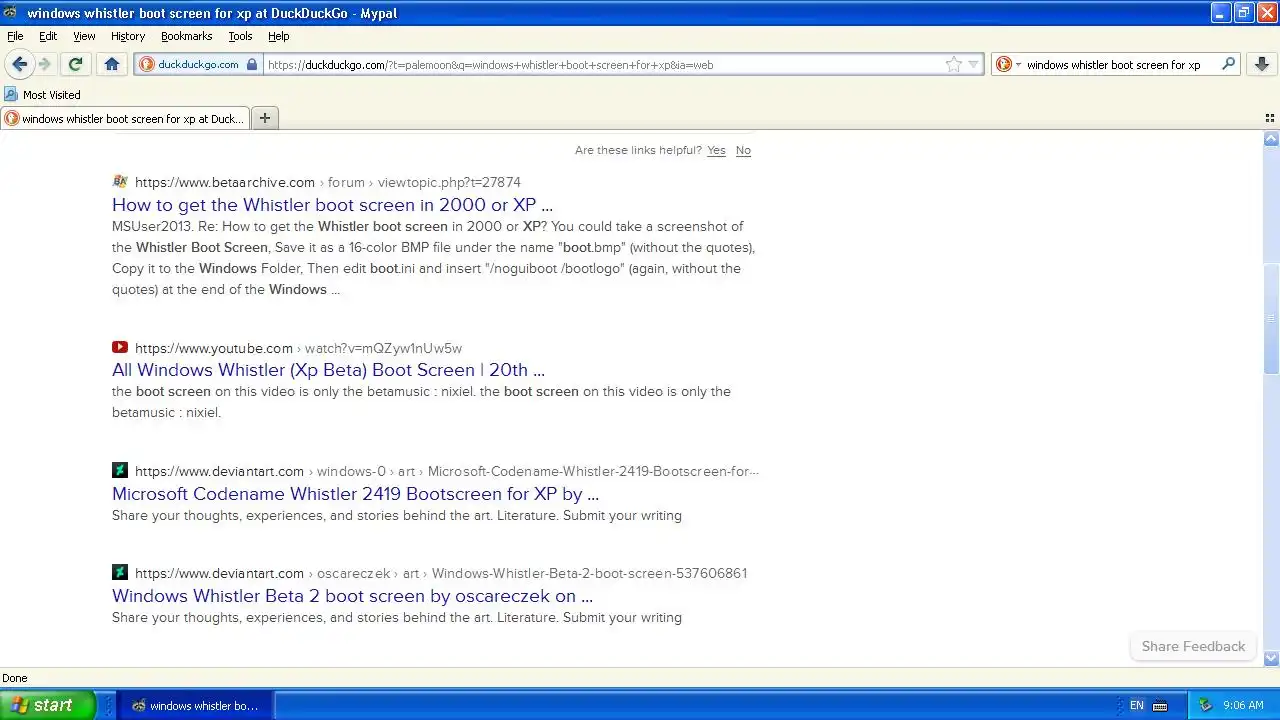
Task: Open the File menu
Action: [x=15, y=36]
